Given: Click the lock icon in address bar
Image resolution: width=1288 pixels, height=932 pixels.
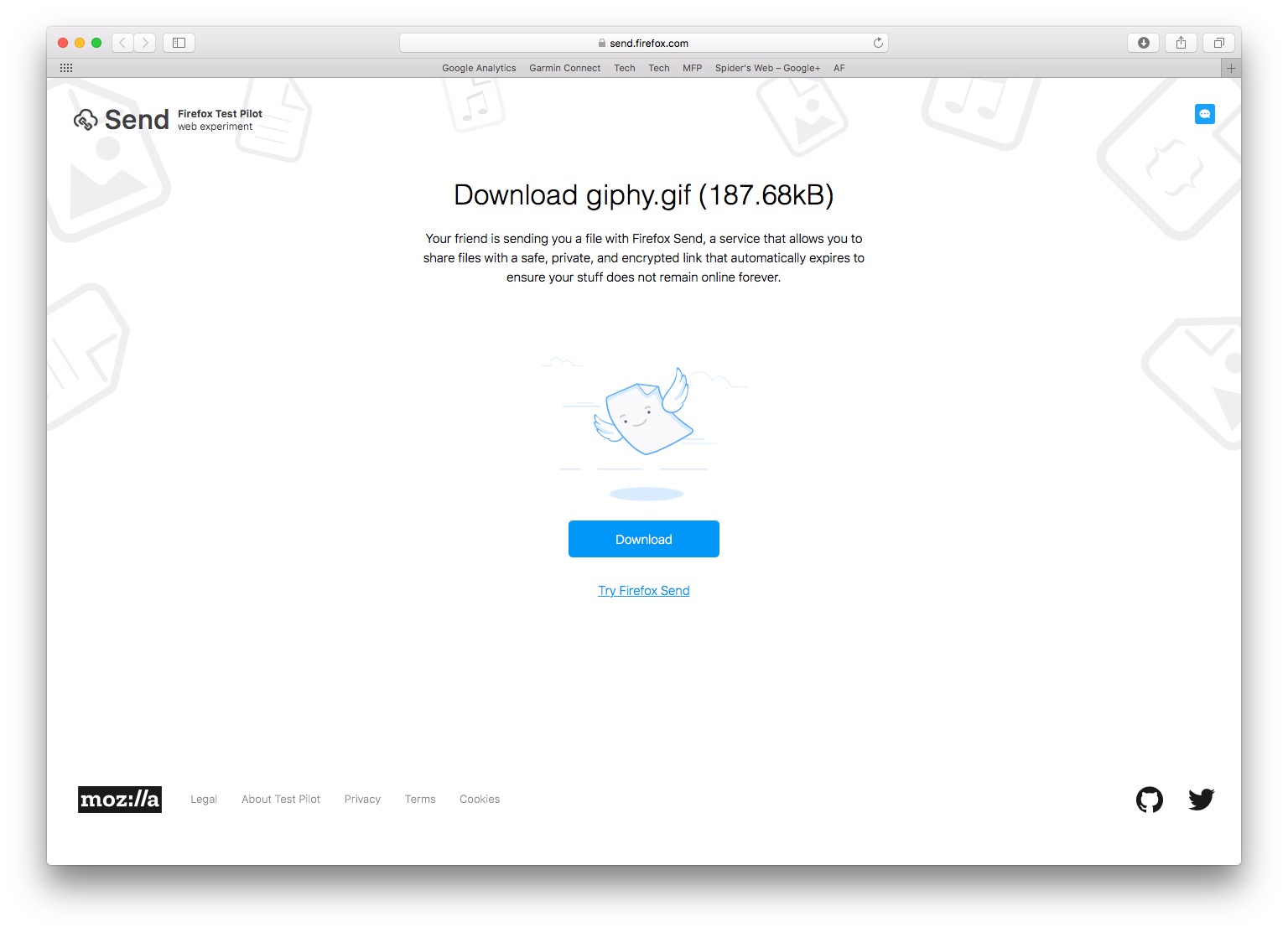Looking at the screenshot, I should (602, 43).
